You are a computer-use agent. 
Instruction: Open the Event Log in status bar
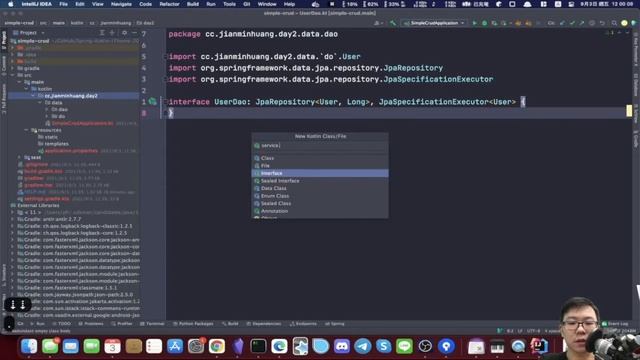[616, 324]
